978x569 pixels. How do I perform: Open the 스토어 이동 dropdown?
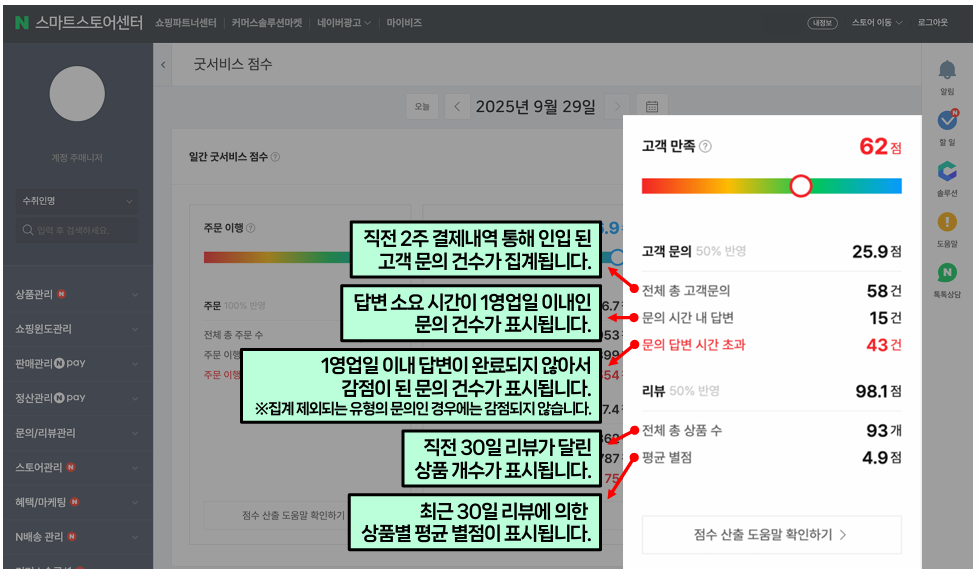coord(876,22)
